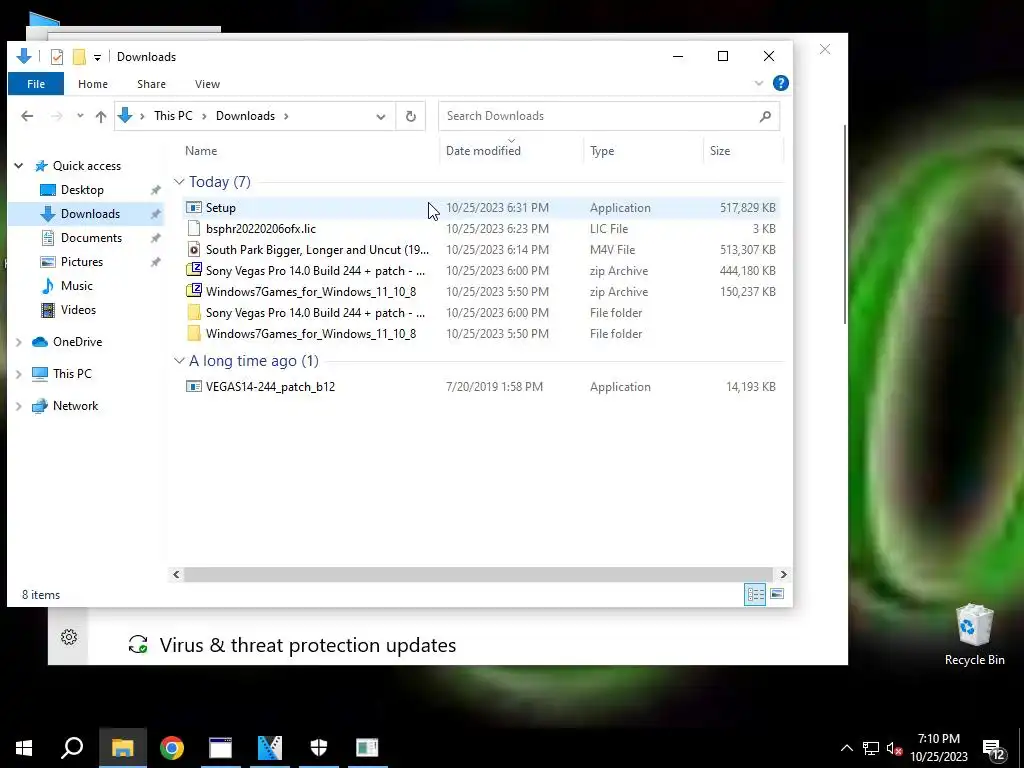Screen dimensions: 1024x768
Task: Switch to Details view layout icon
Action: pos(756,594)
